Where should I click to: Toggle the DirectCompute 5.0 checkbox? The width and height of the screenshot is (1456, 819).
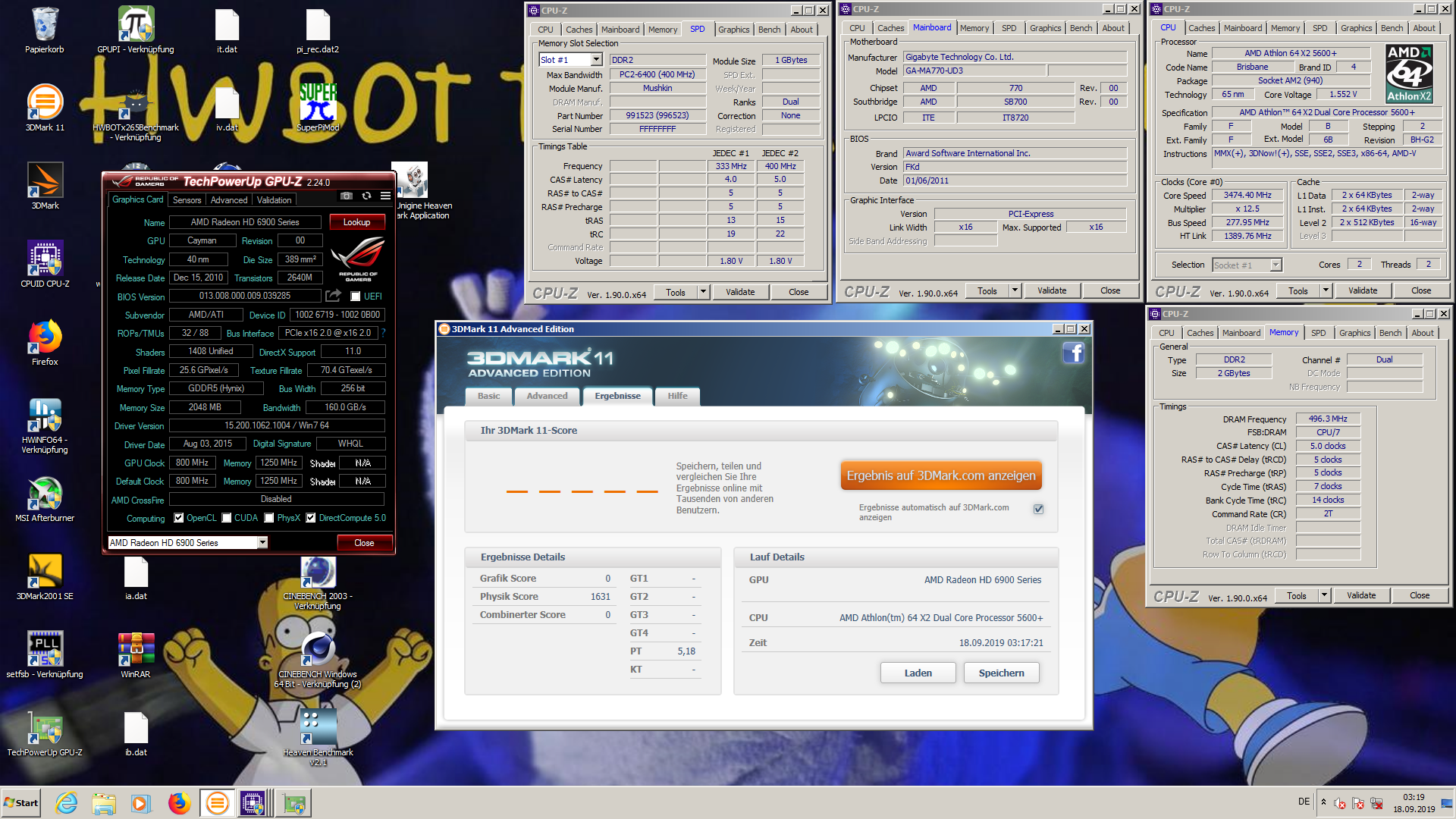coord(310,518)
